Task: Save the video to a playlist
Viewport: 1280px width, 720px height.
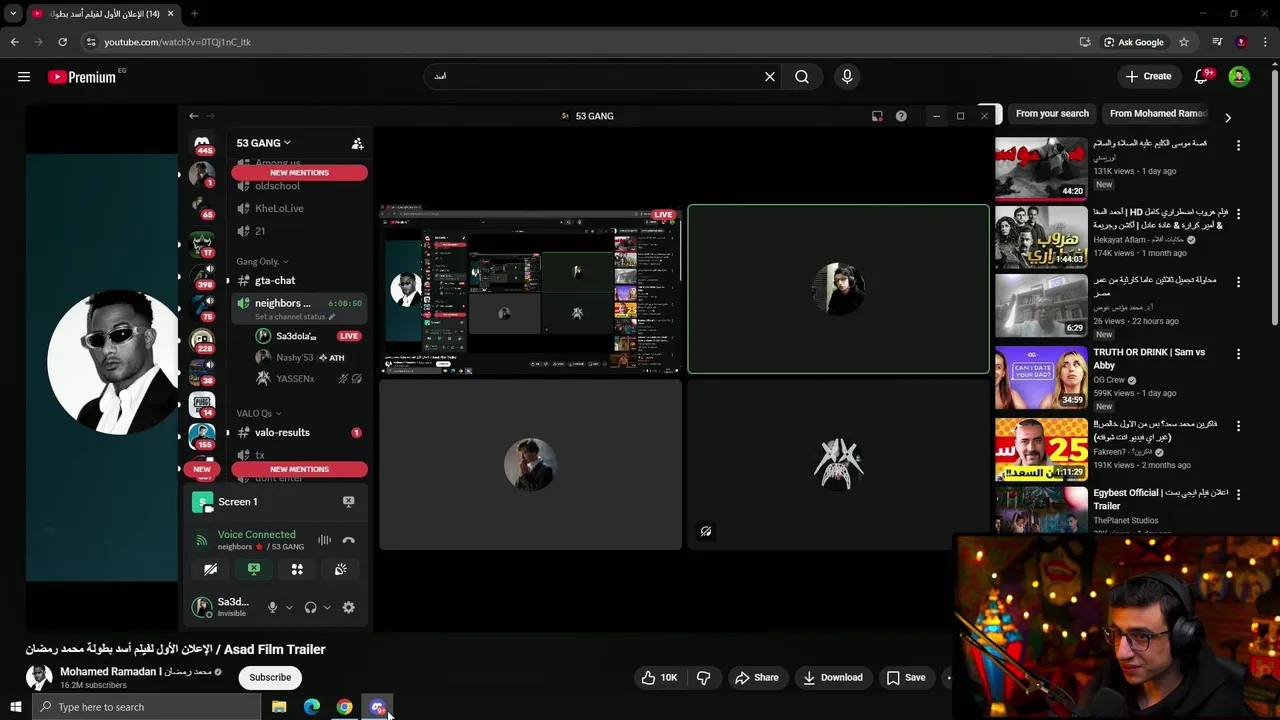Action: (905, 678)
